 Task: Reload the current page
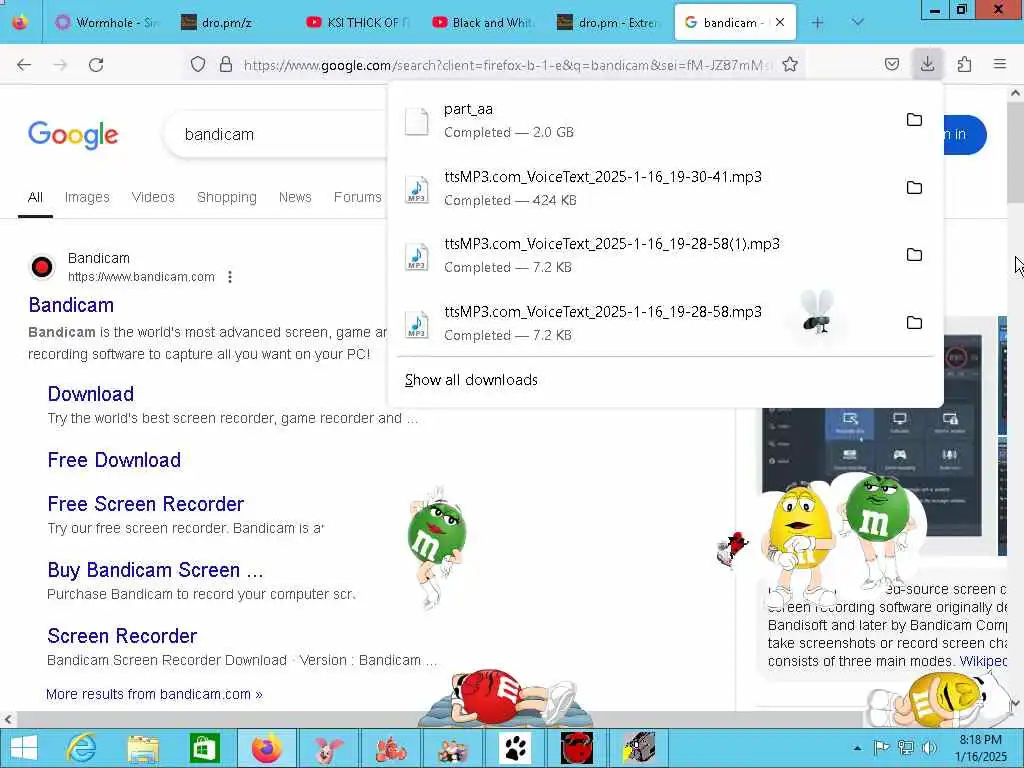[96, 65]
